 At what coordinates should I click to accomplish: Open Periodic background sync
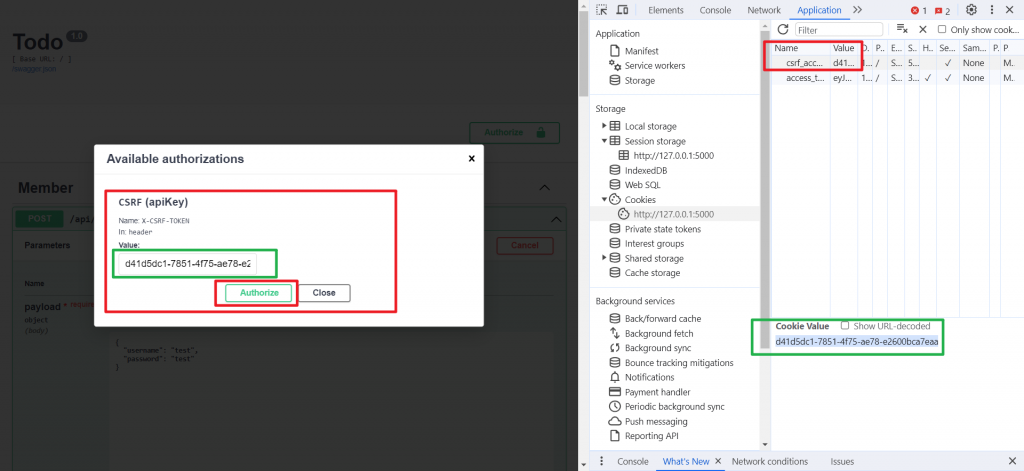click(x=674, y=406)
